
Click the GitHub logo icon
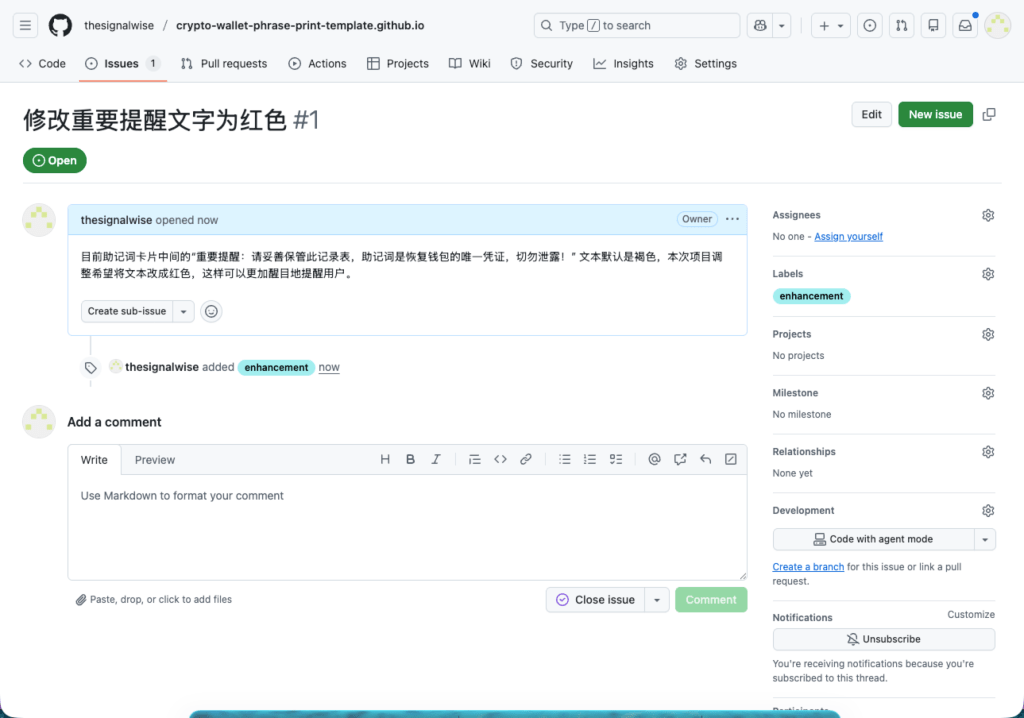(60, 25)
